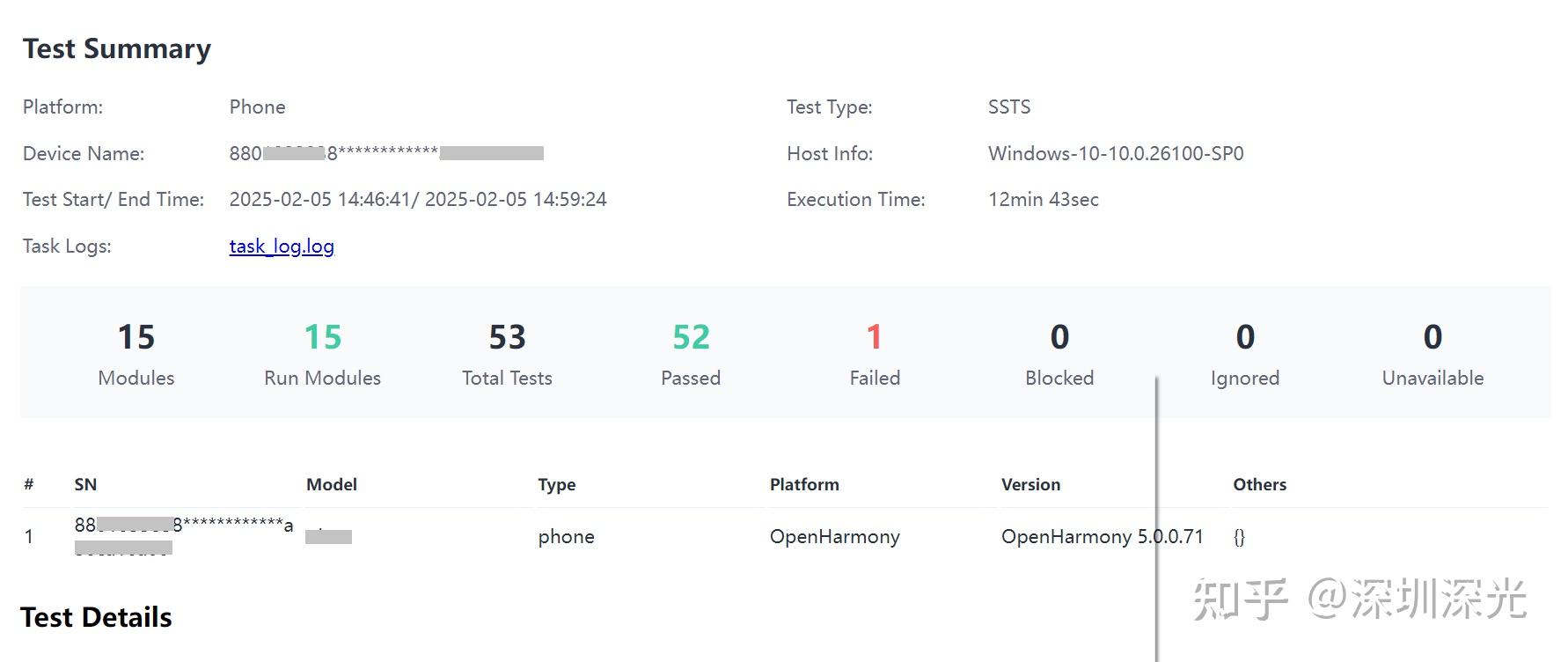
Task: Sort the table by Model column
Action: pos(332,484)
